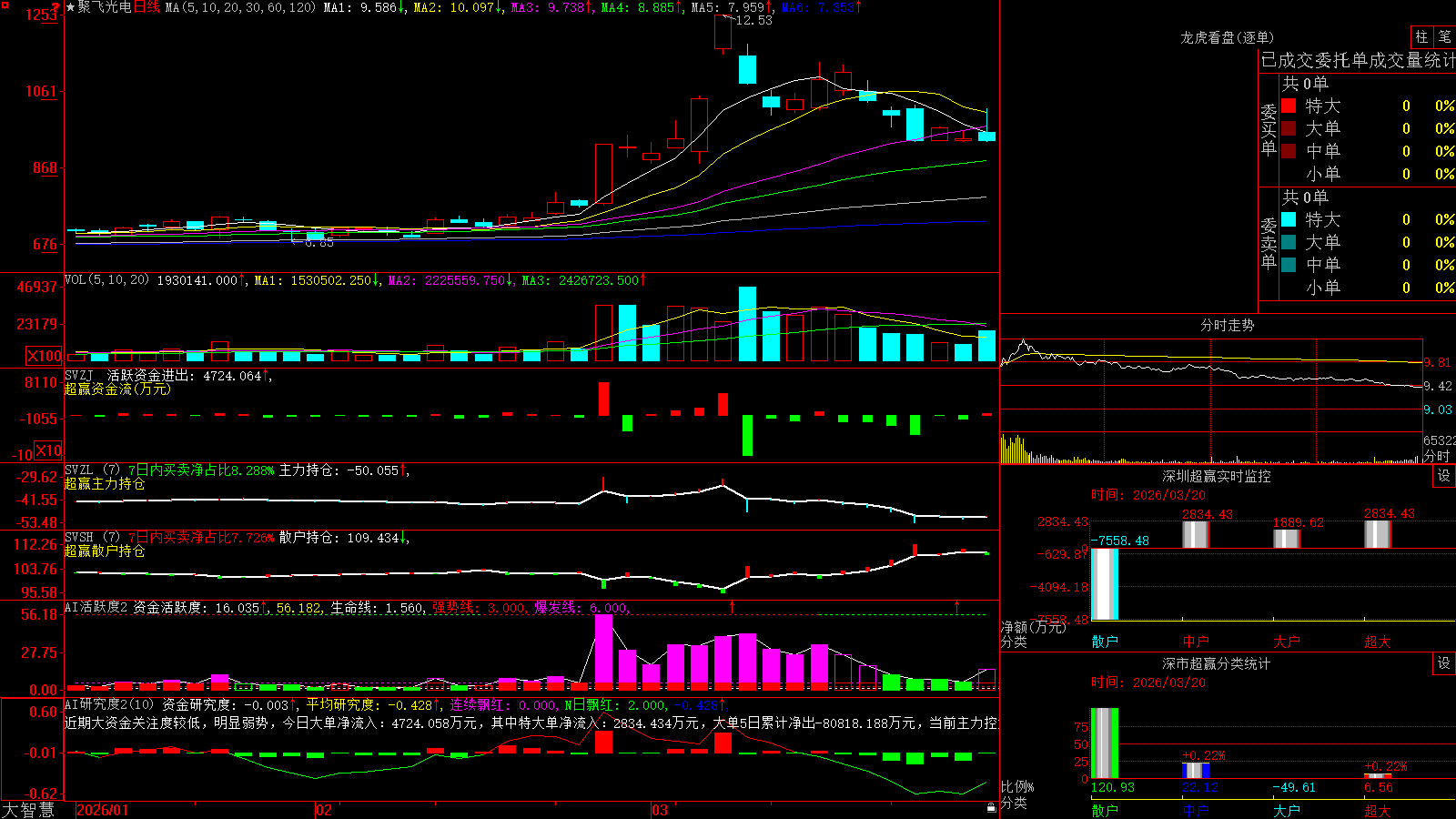Click the 超赢资金流(万元) yellow label
The image size is (1456, 819).
coord(117,389)
